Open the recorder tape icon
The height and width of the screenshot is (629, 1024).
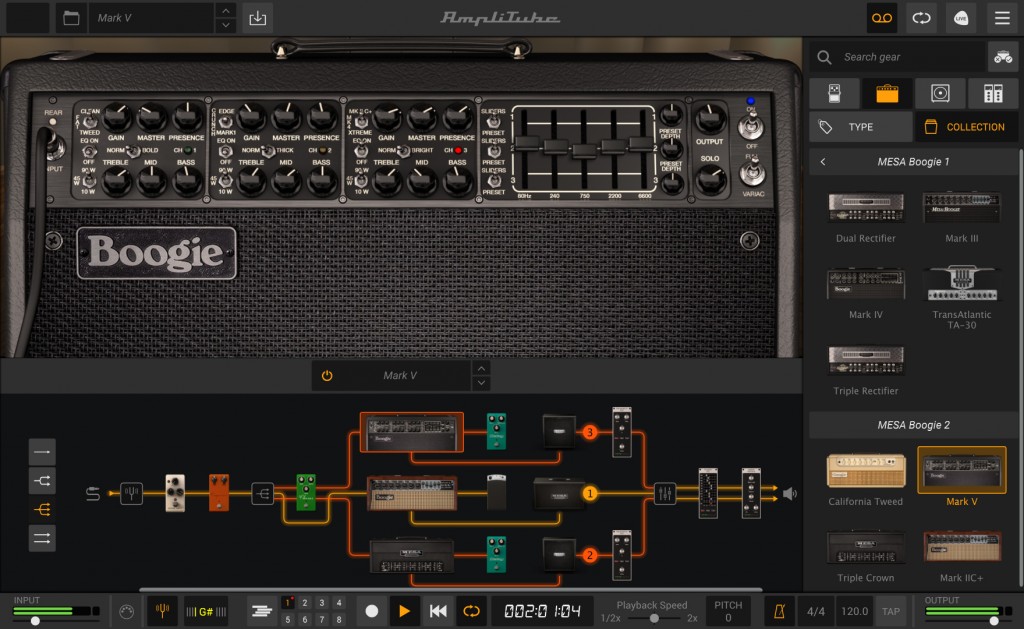click(882, 18)
